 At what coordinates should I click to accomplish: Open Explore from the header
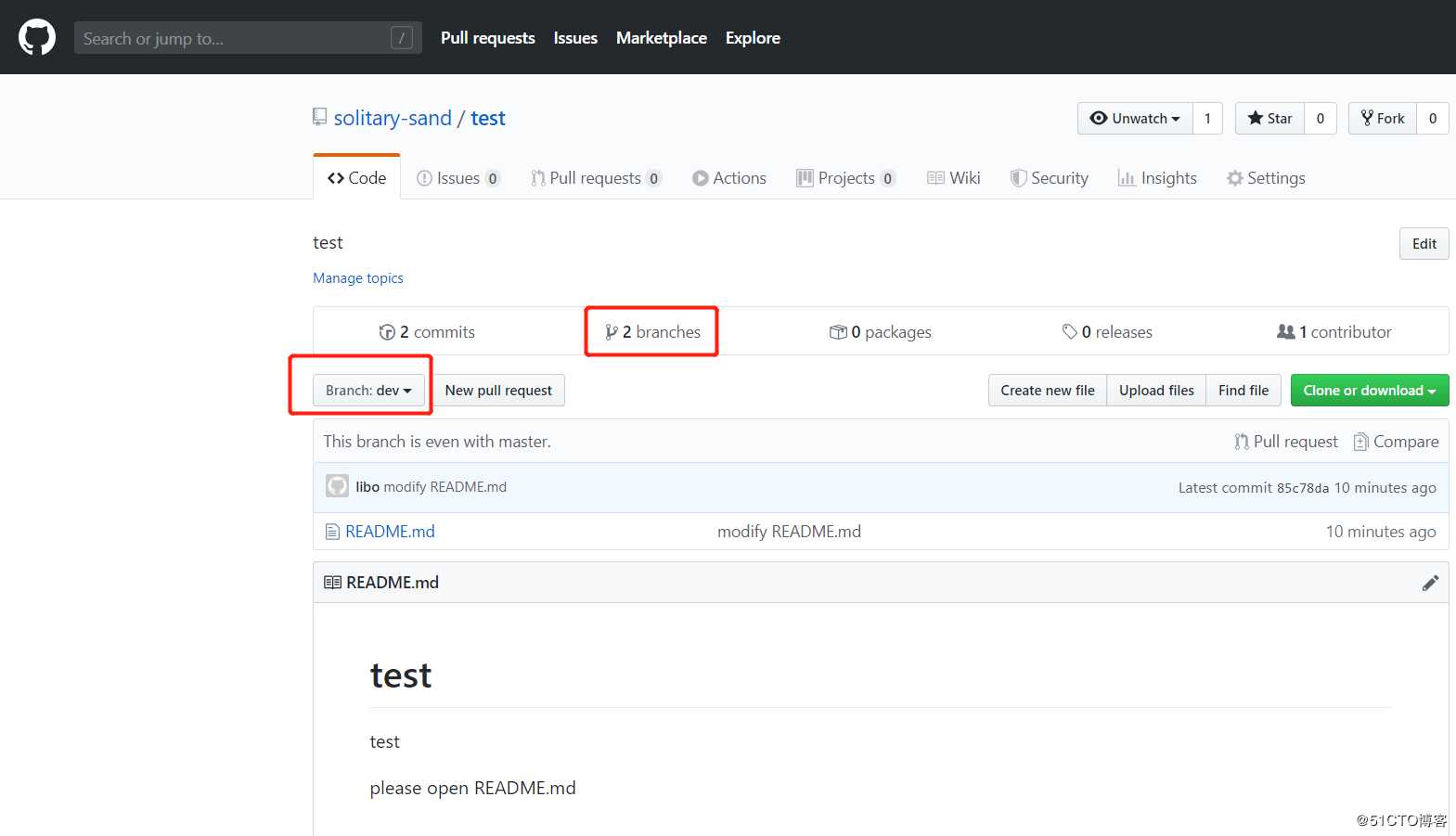coord(753,38)
